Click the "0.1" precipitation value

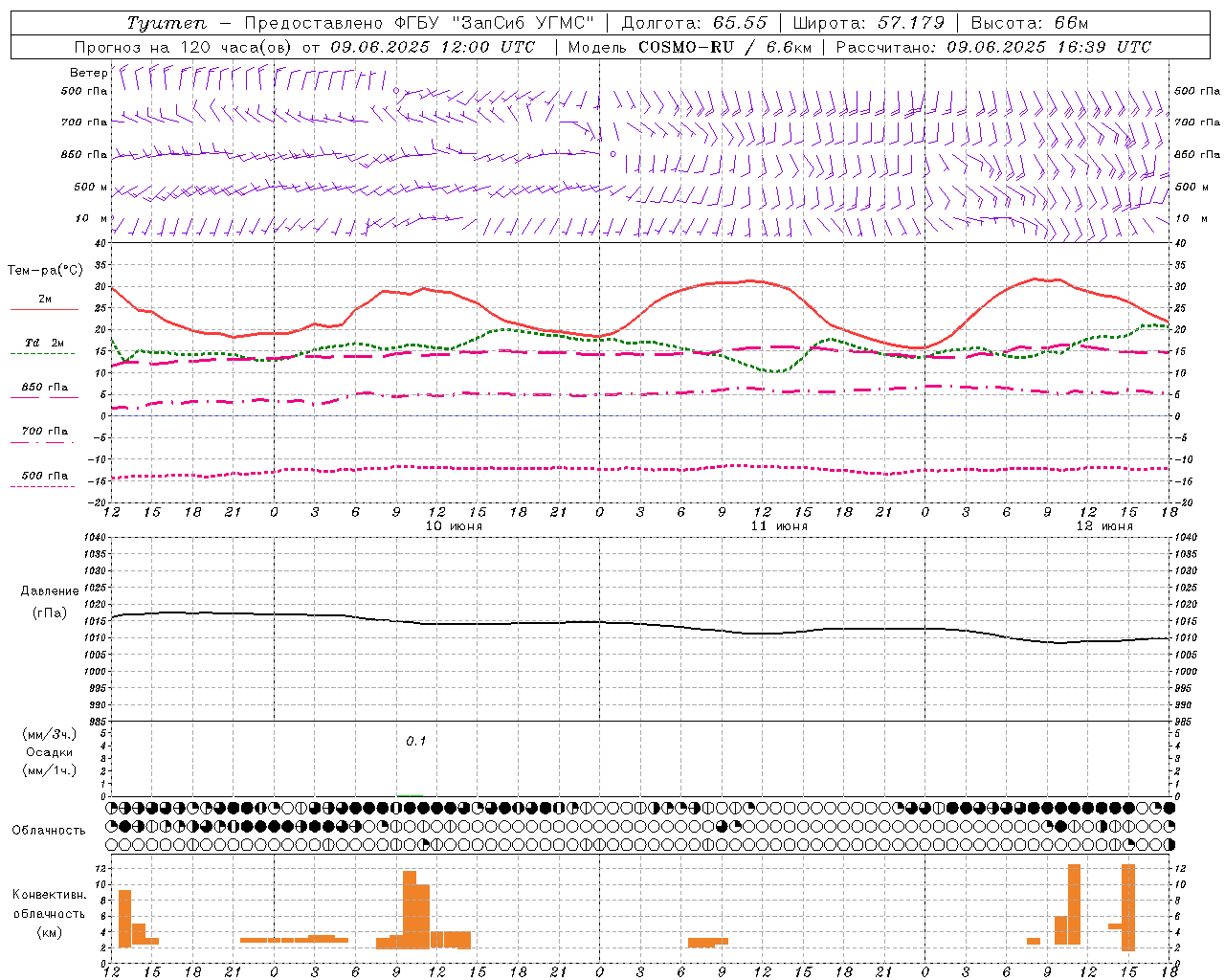pyautogui.click(x=416, y=741)
